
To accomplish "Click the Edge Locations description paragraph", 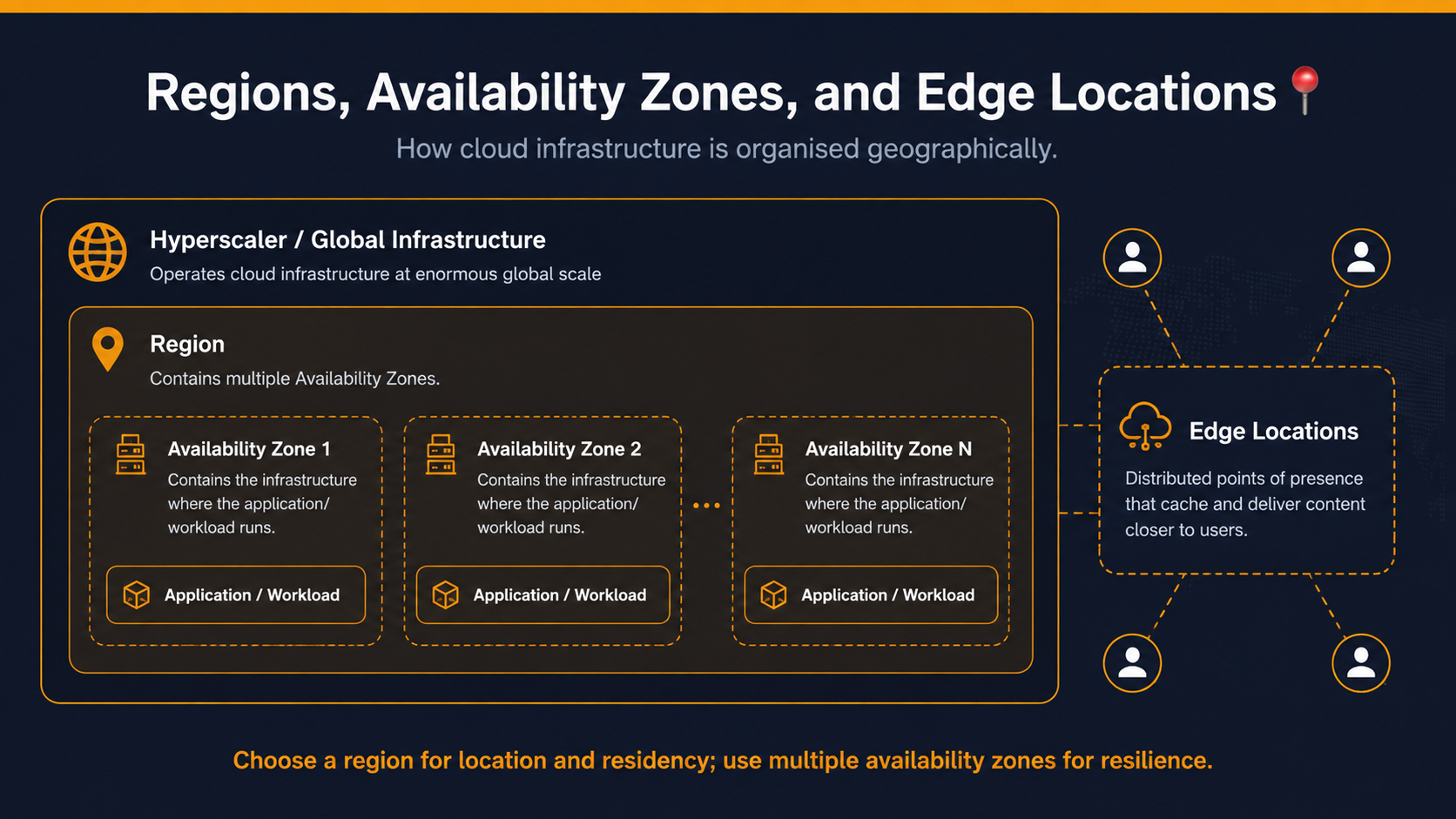I will [x=1245, y=504].
